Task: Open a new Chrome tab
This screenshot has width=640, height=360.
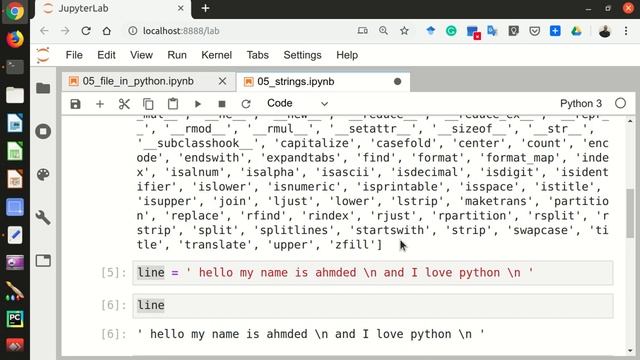Action: [205, 8]
